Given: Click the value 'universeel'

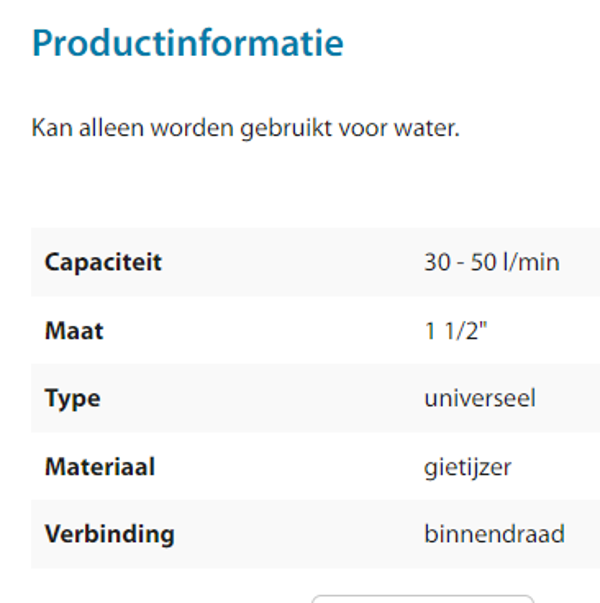Looking at the screenshot, I should click(x=480, y=398).
